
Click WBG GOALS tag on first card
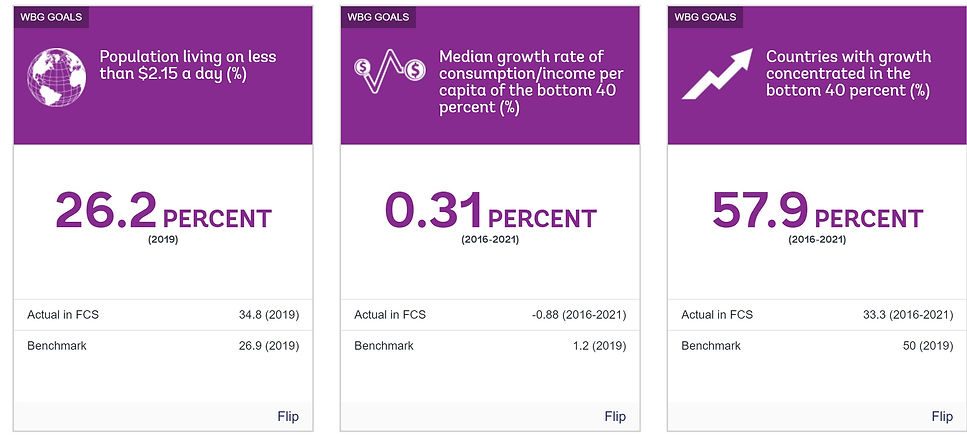tap(51, 17)
